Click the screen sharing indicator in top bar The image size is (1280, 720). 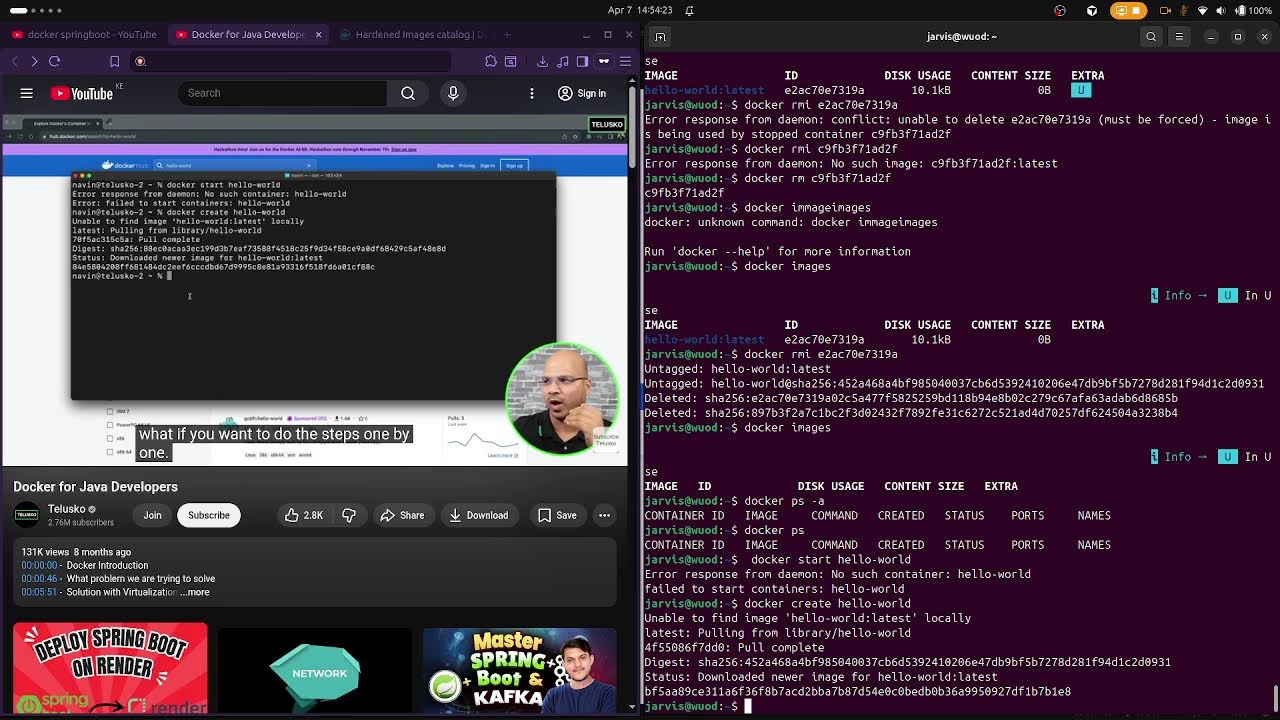click(x=1127, y=10)
